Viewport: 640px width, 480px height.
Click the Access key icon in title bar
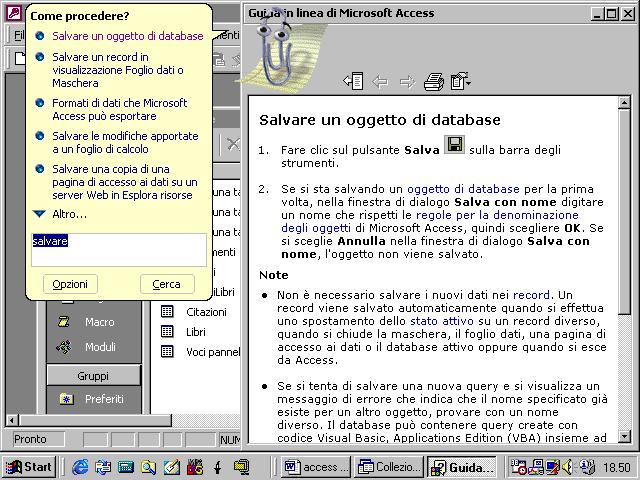13,12
